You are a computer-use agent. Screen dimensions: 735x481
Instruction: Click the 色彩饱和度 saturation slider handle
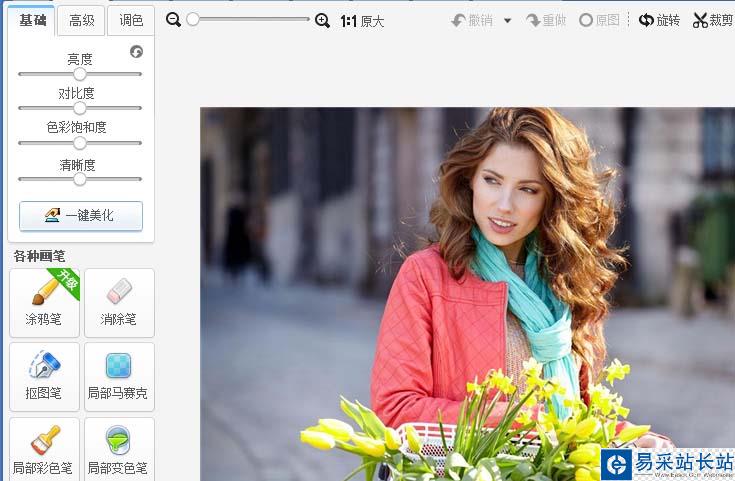pos(80,143)
